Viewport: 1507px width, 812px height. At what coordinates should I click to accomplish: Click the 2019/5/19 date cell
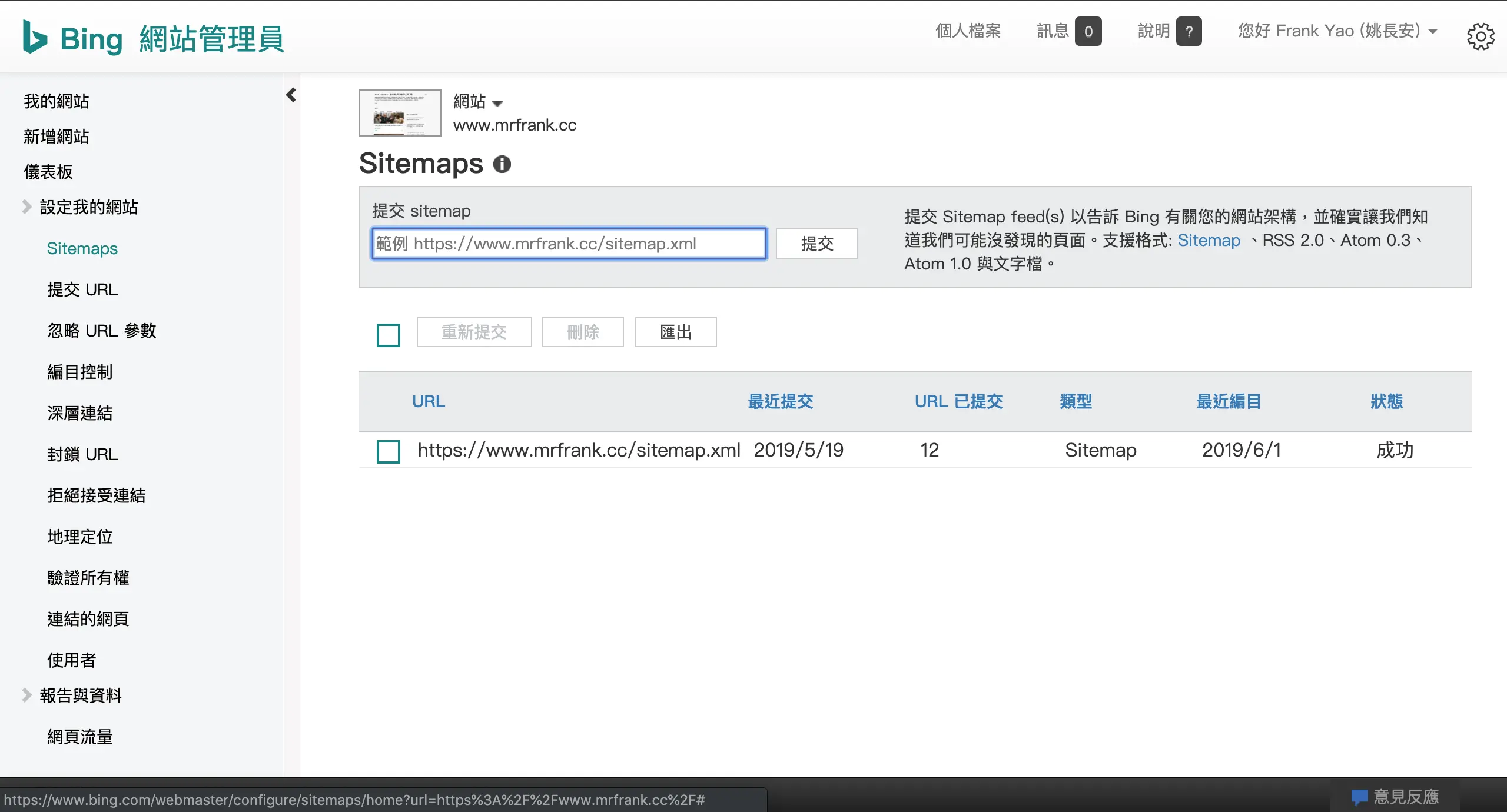[799, 450]
